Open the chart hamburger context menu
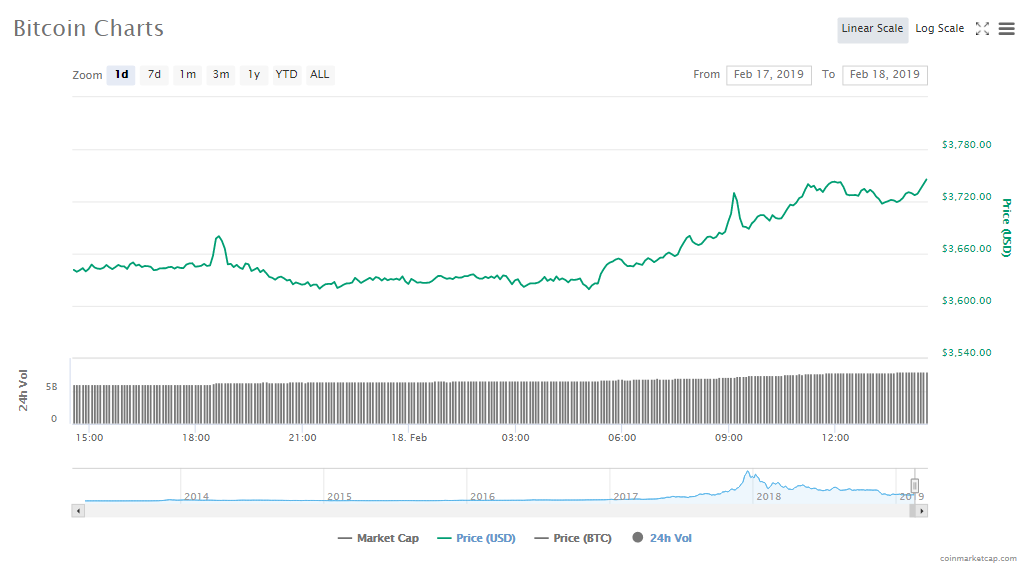This screenshot has width=1027, height=575. 1006,29
